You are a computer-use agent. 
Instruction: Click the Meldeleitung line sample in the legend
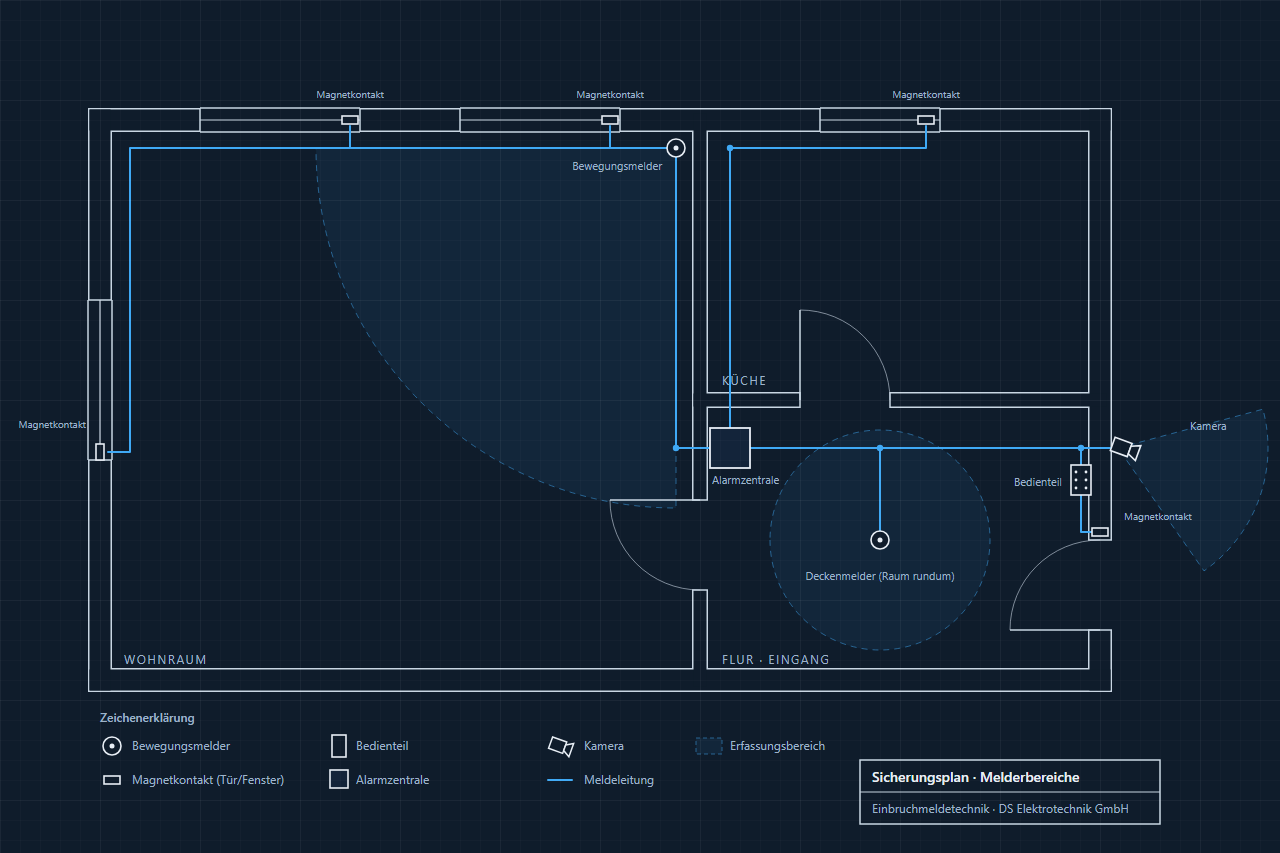click(x=560, y=780)
